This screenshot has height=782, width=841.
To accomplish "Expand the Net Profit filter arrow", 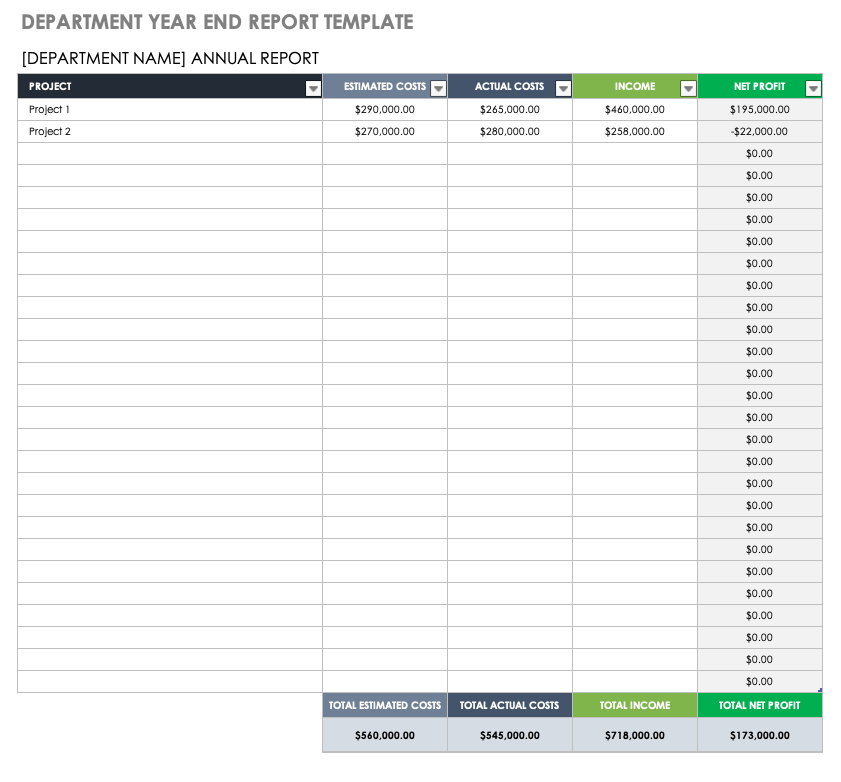I will click(813, 88).
